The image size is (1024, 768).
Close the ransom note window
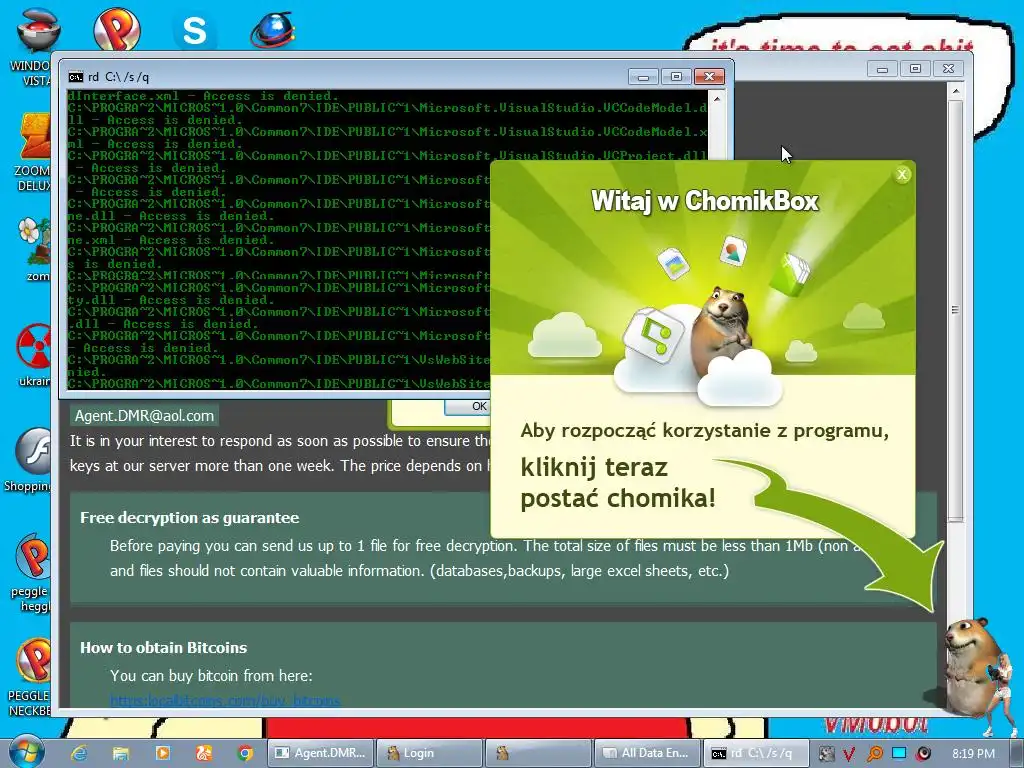coord(949,69)
